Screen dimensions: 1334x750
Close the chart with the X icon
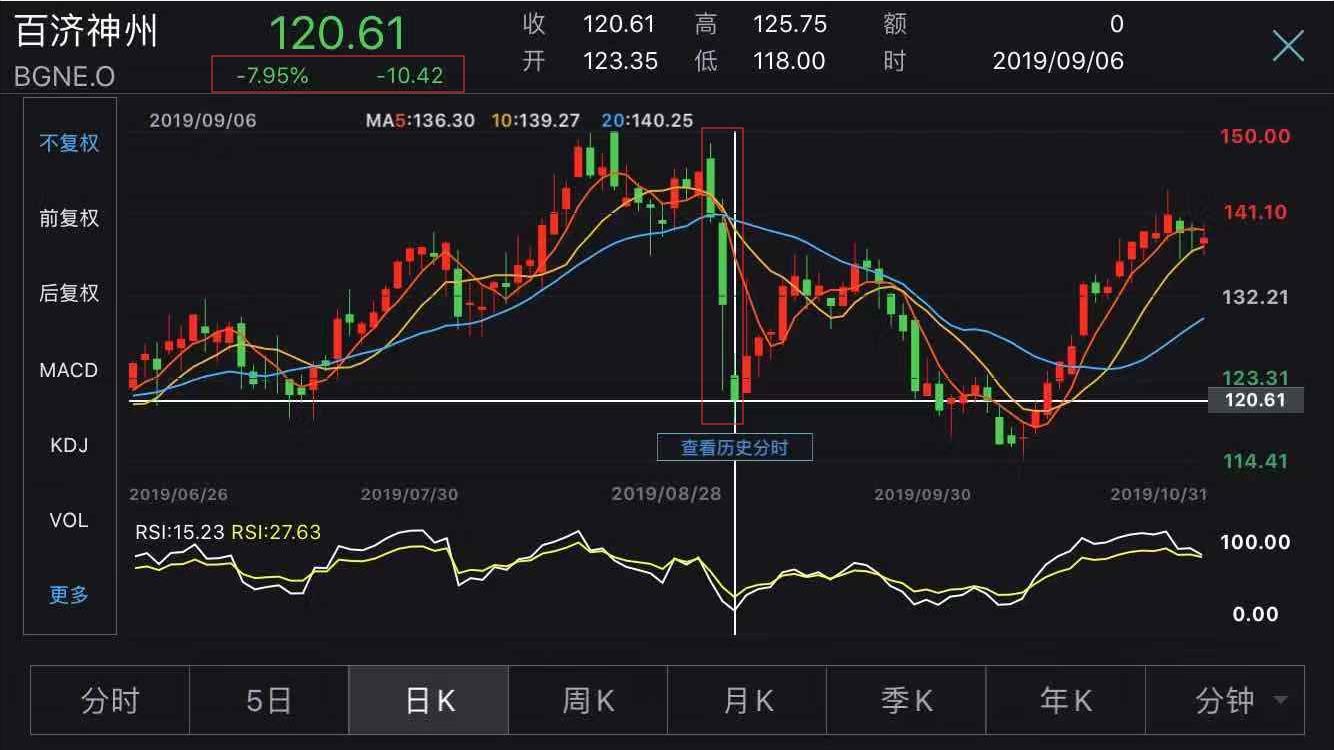[x=1288, y=45]
